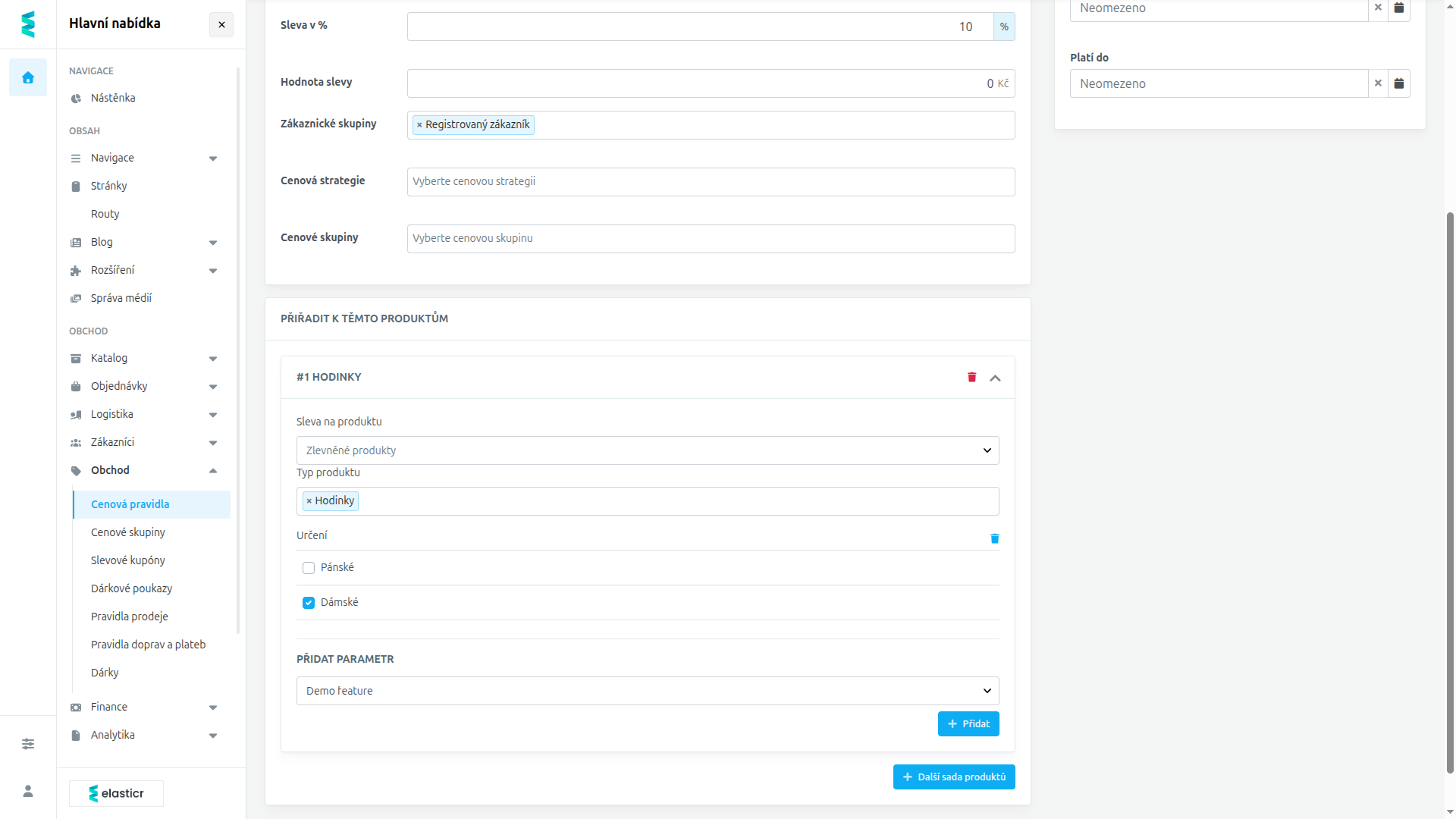Expand the Katalog menu
1456x819 pixels.
[x=144, y=358]
